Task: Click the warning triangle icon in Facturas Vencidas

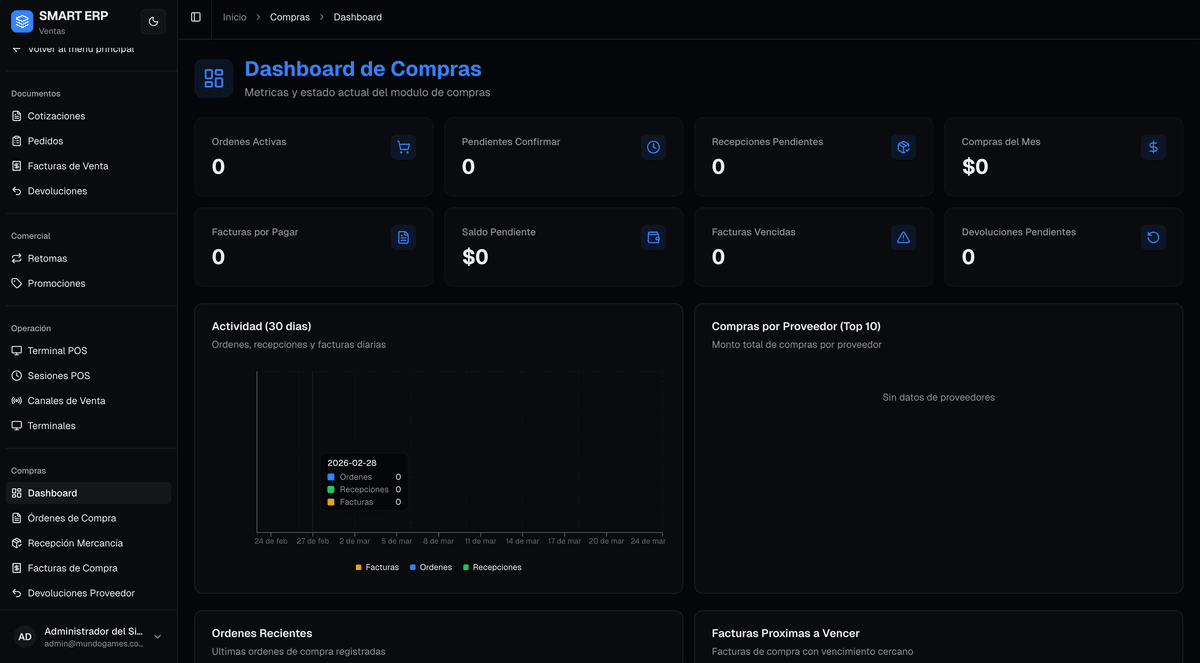Action: click(903, 237)
